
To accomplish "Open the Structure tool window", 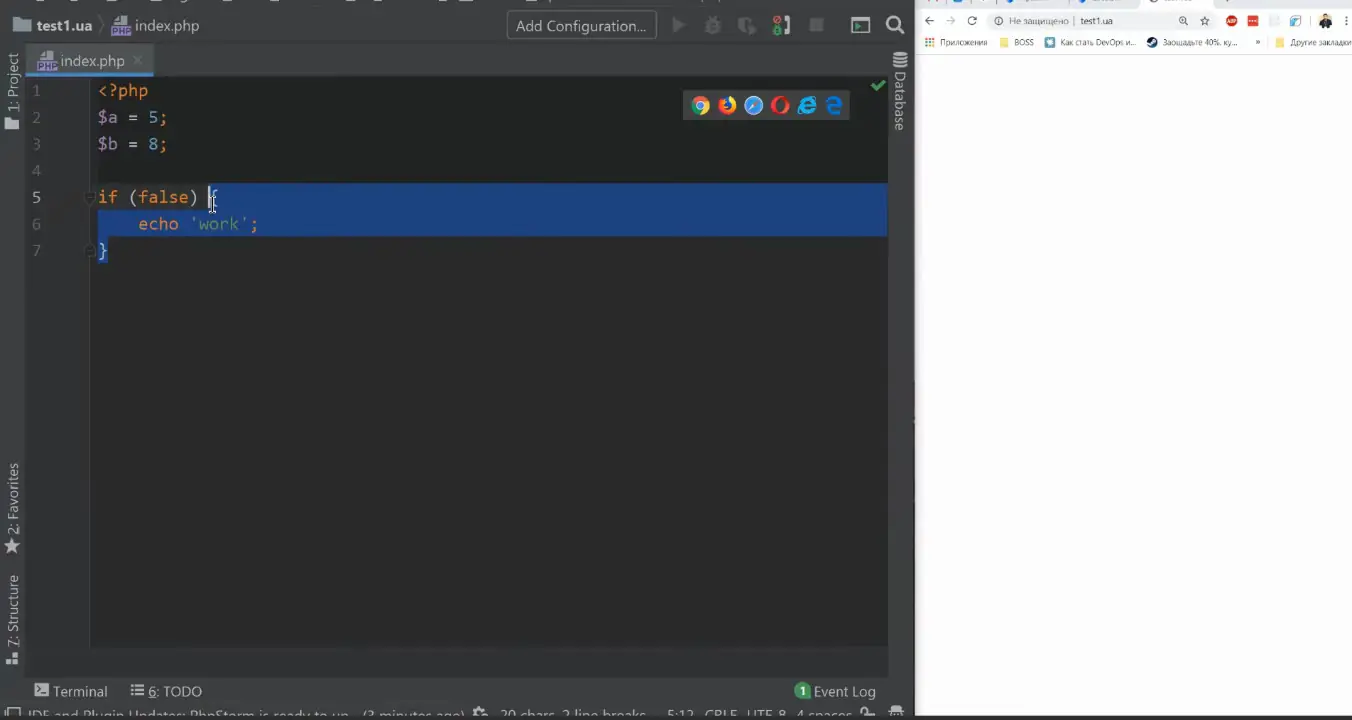I will [12, 620].
